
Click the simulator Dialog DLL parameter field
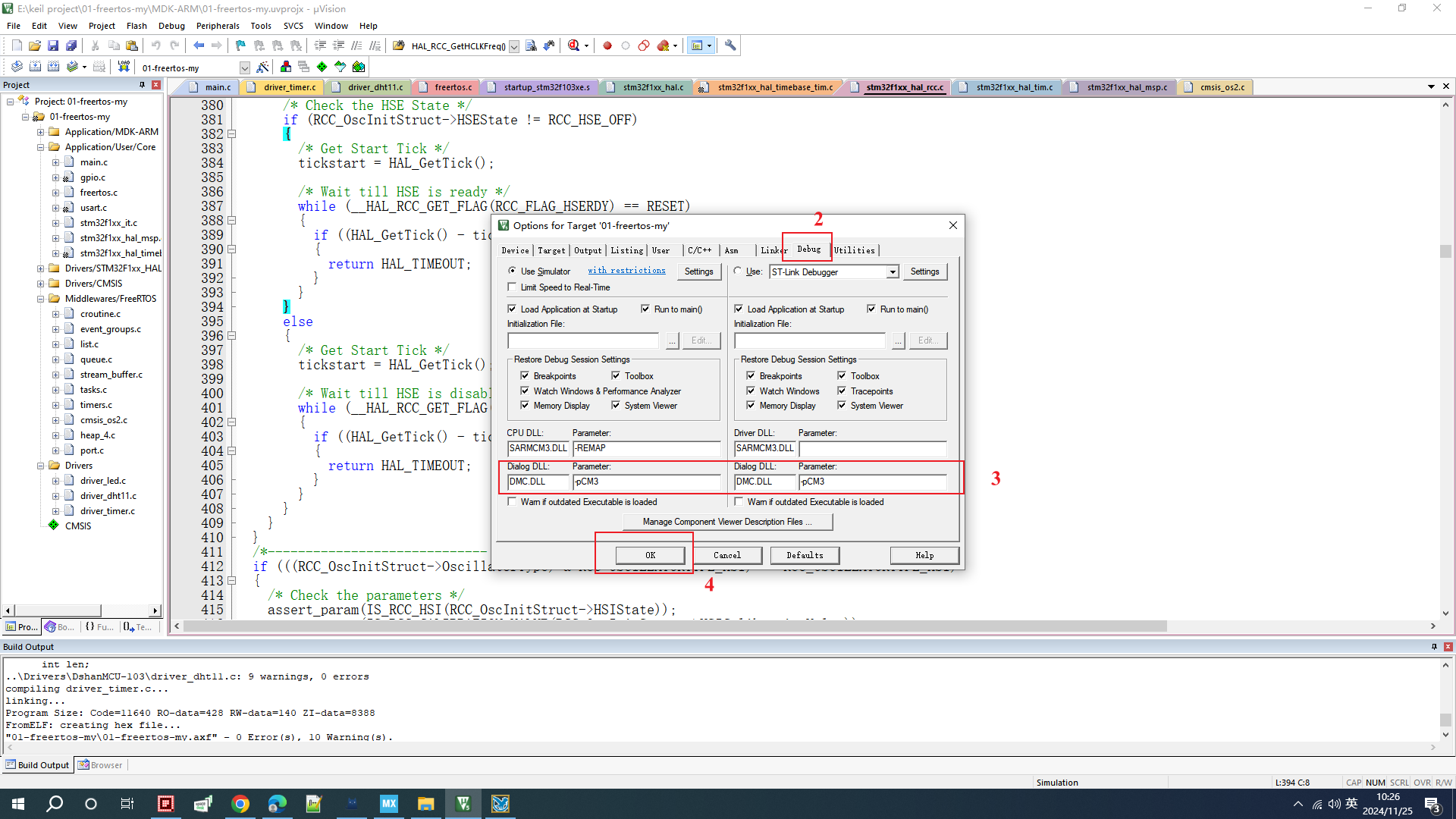pos(645,482)
